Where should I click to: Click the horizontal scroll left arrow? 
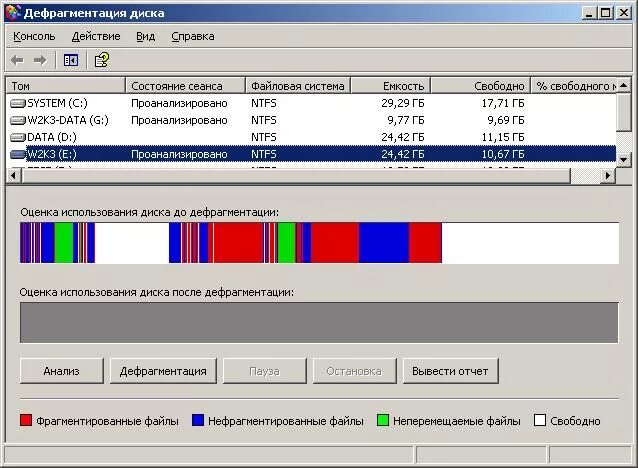pyautogui.click(x=13, y=176)
